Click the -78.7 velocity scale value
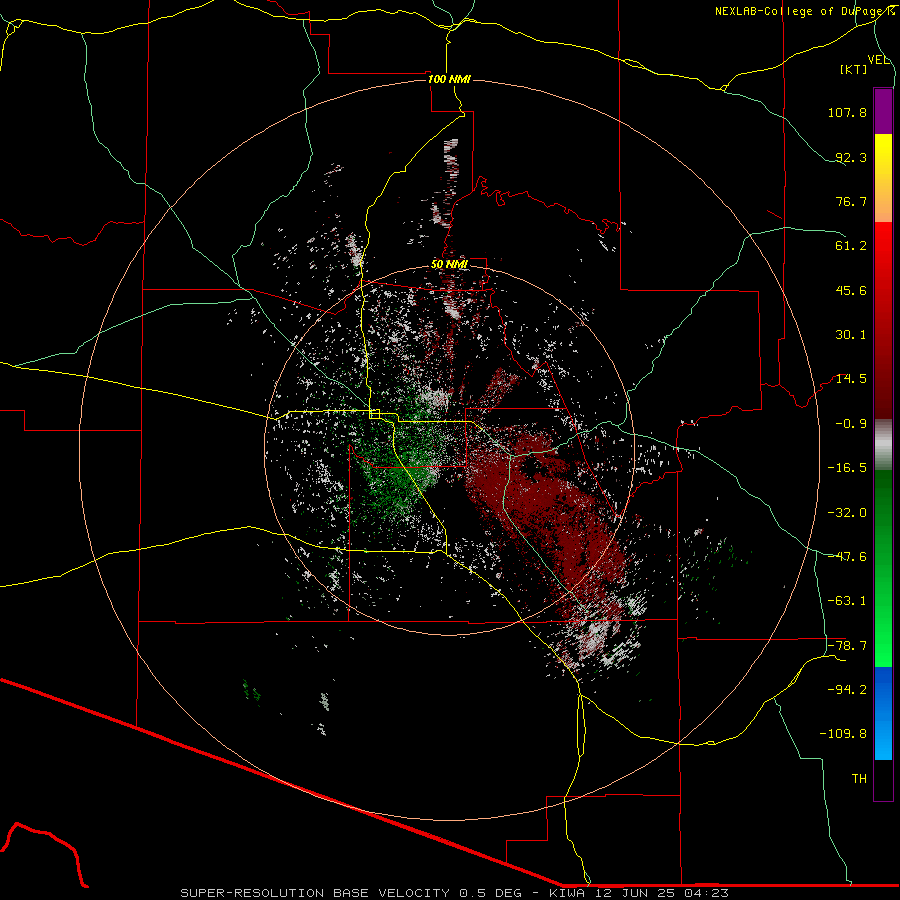900x900 pixels. tap(847, 646)
